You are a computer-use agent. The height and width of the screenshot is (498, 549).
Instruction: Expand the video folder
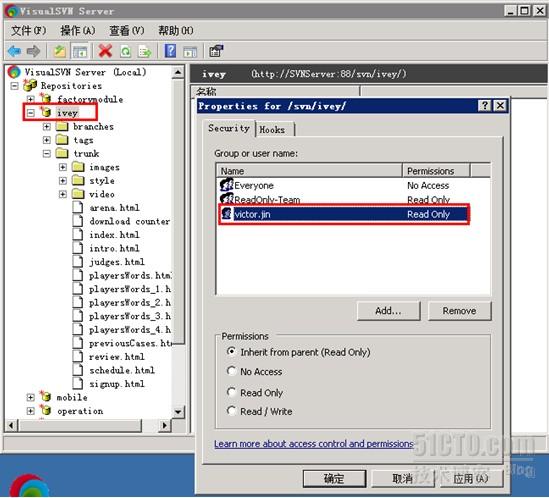point(63,194)
